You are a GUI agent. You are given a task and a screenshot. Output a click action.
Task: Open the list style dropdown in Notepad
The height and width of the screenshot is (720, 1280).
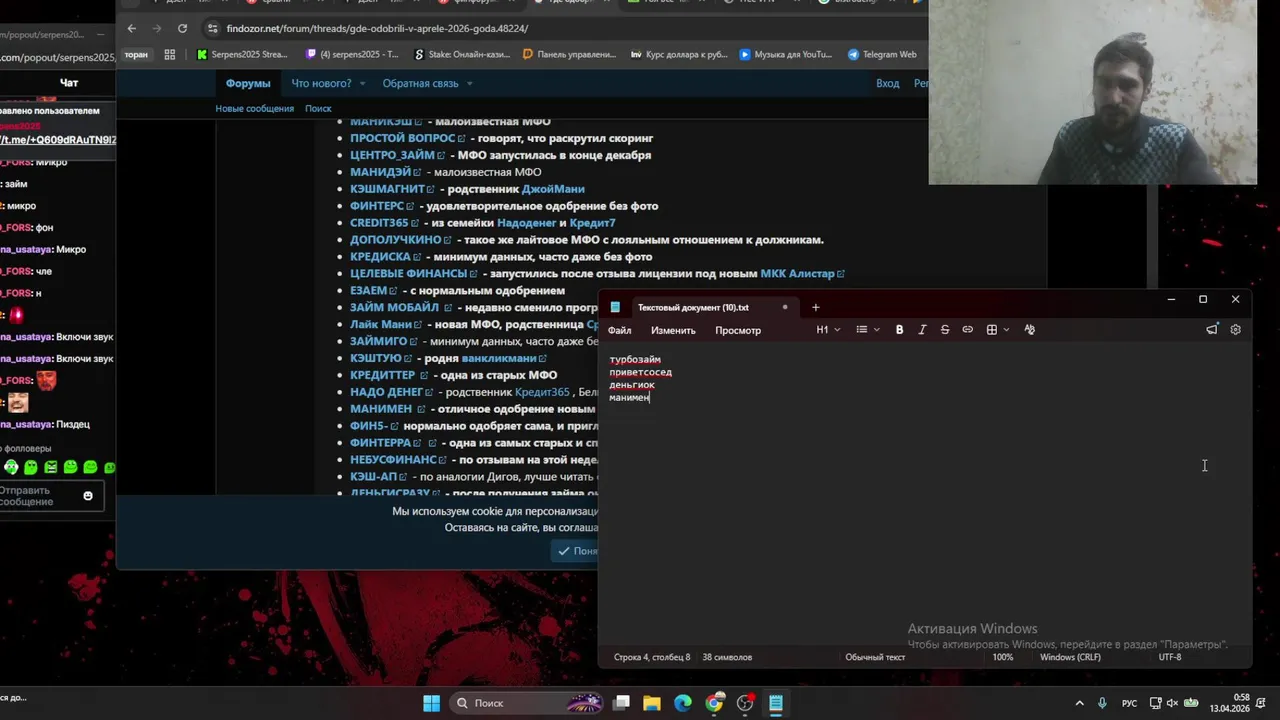(868, 329)
